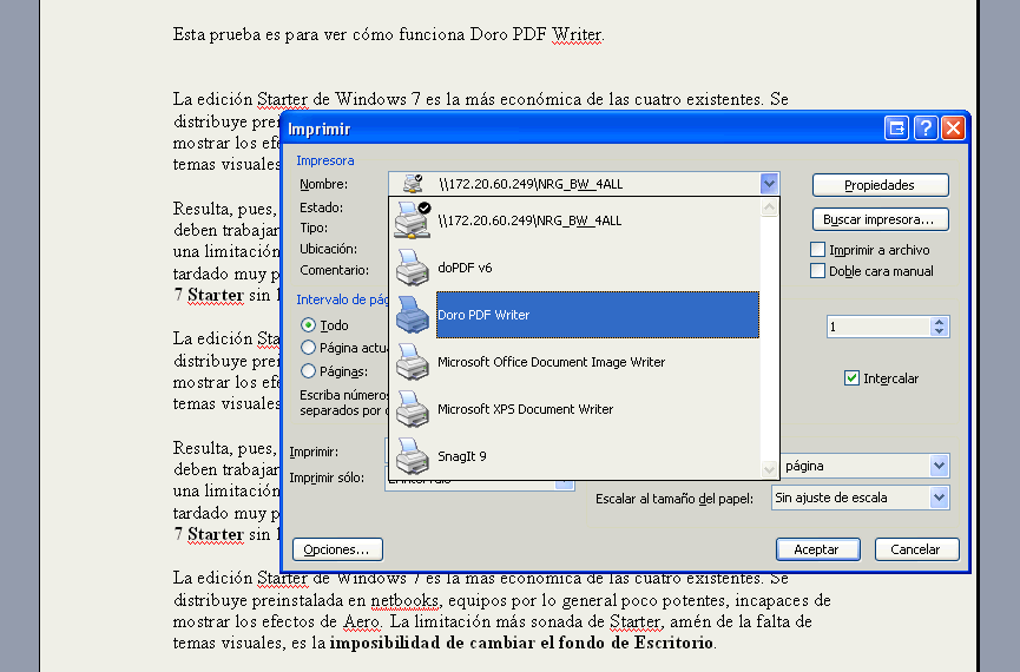Uncheck the Intercalar checkbox
This screenshot has height=672, width=1020.
point(852,378)
